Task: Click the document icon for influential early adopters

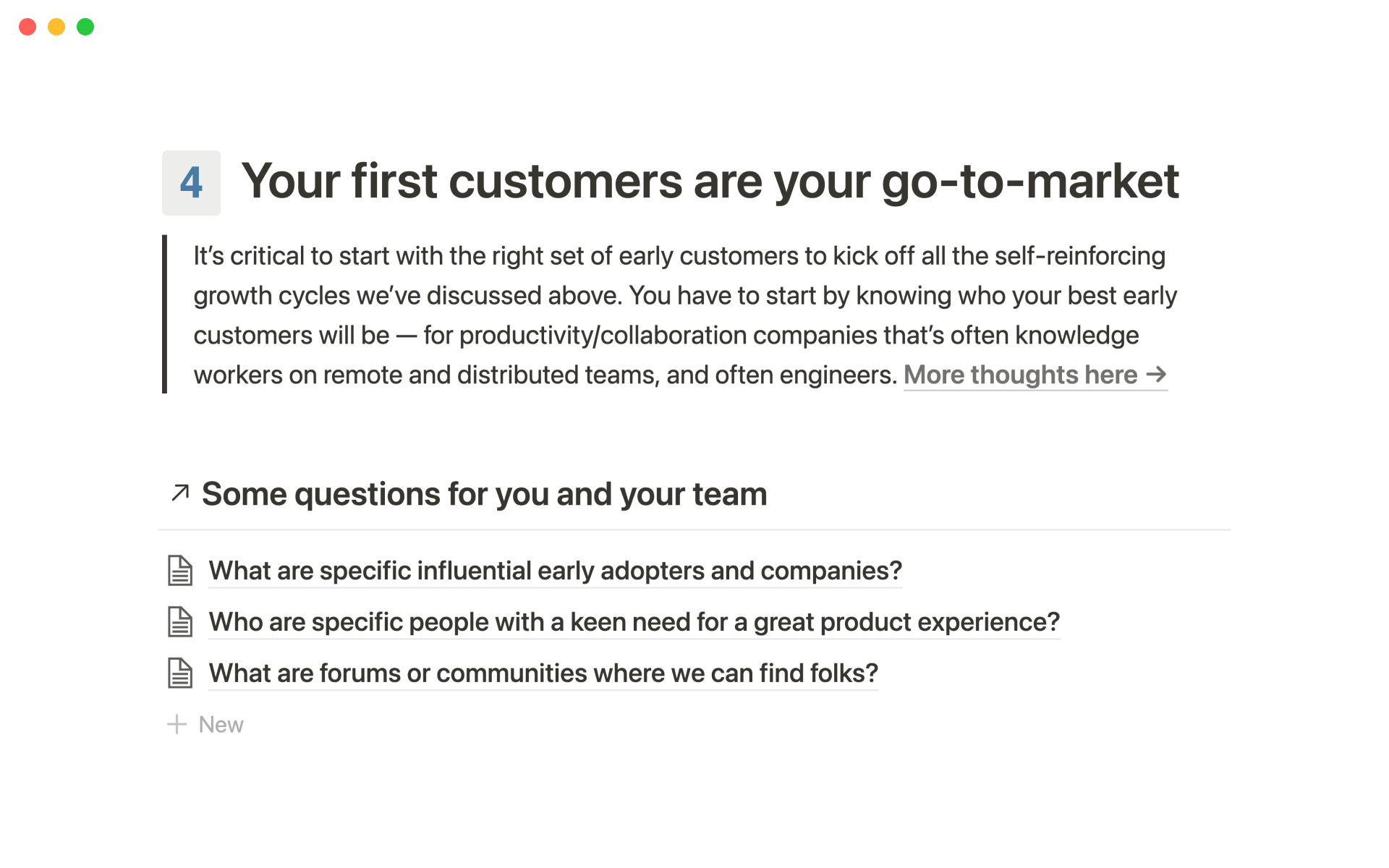Action: coord(180,571)
